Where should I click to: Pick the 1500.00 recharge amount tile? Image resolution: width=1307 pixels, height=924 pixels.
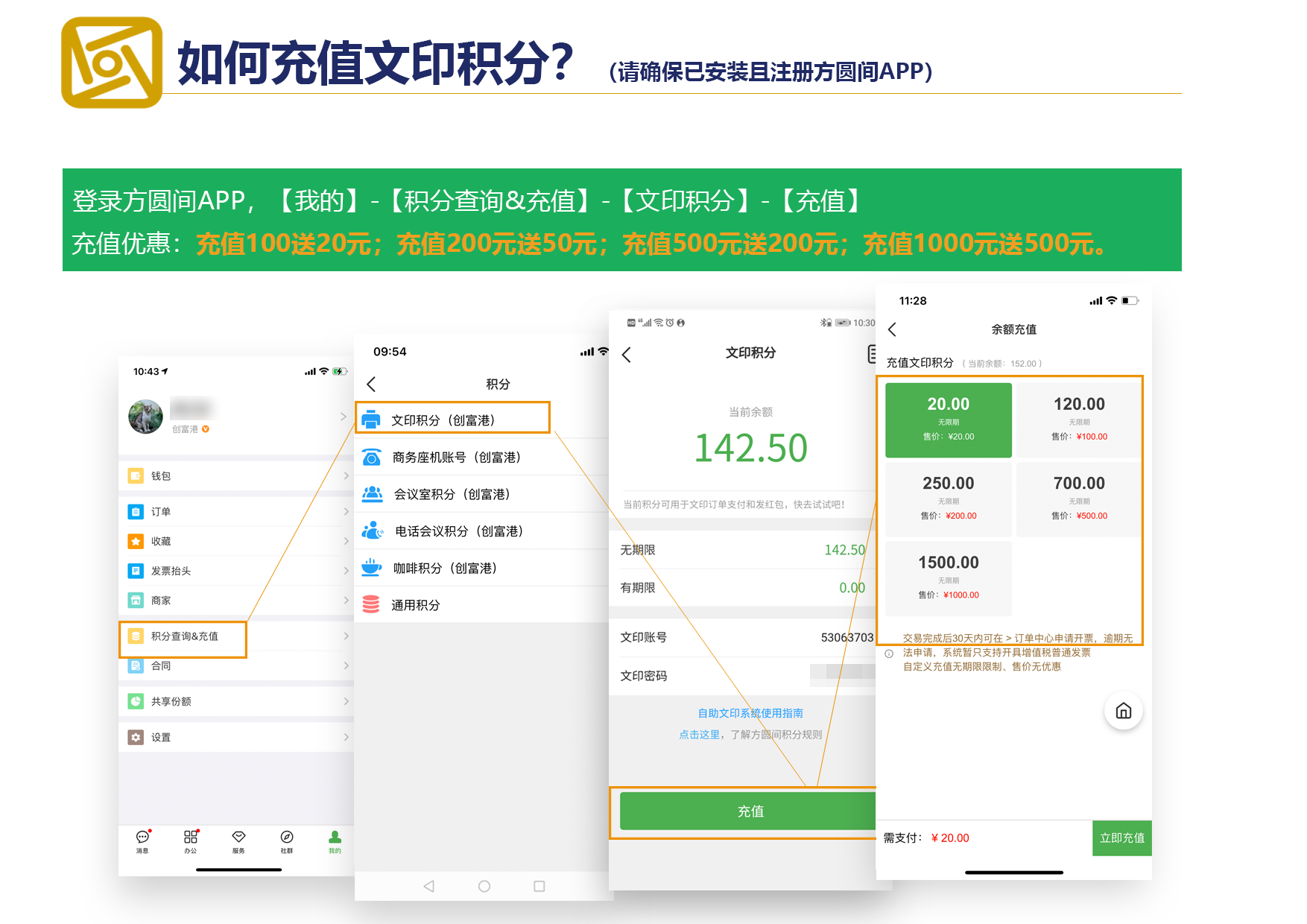pos(948,577)
